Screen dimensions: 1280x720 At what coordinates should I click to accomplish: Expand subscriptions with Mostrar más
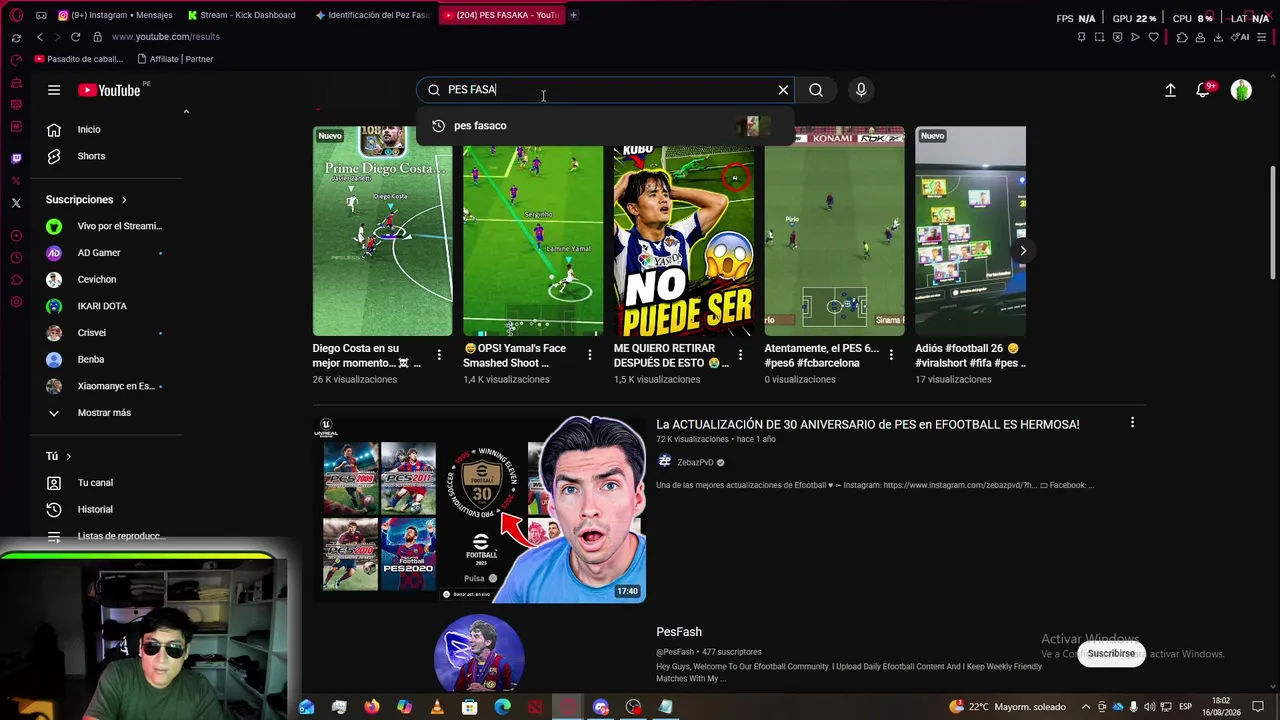104,413
